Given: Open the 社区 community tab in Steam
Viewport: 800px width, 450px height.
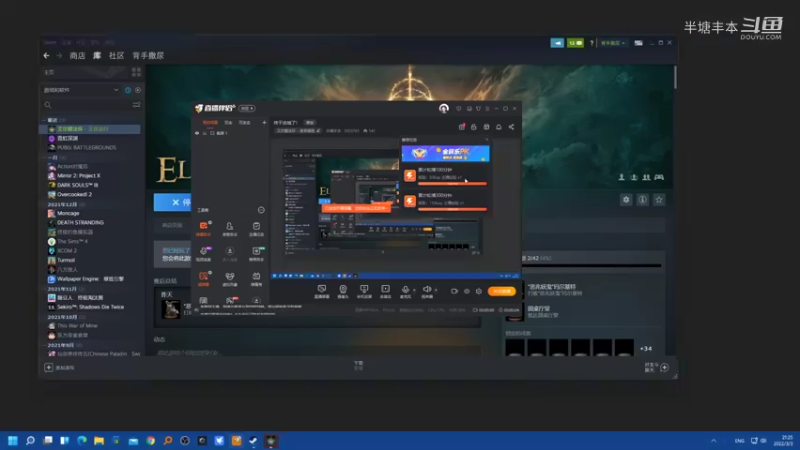Looking at the screenshot, I should [x=116, y=55].
